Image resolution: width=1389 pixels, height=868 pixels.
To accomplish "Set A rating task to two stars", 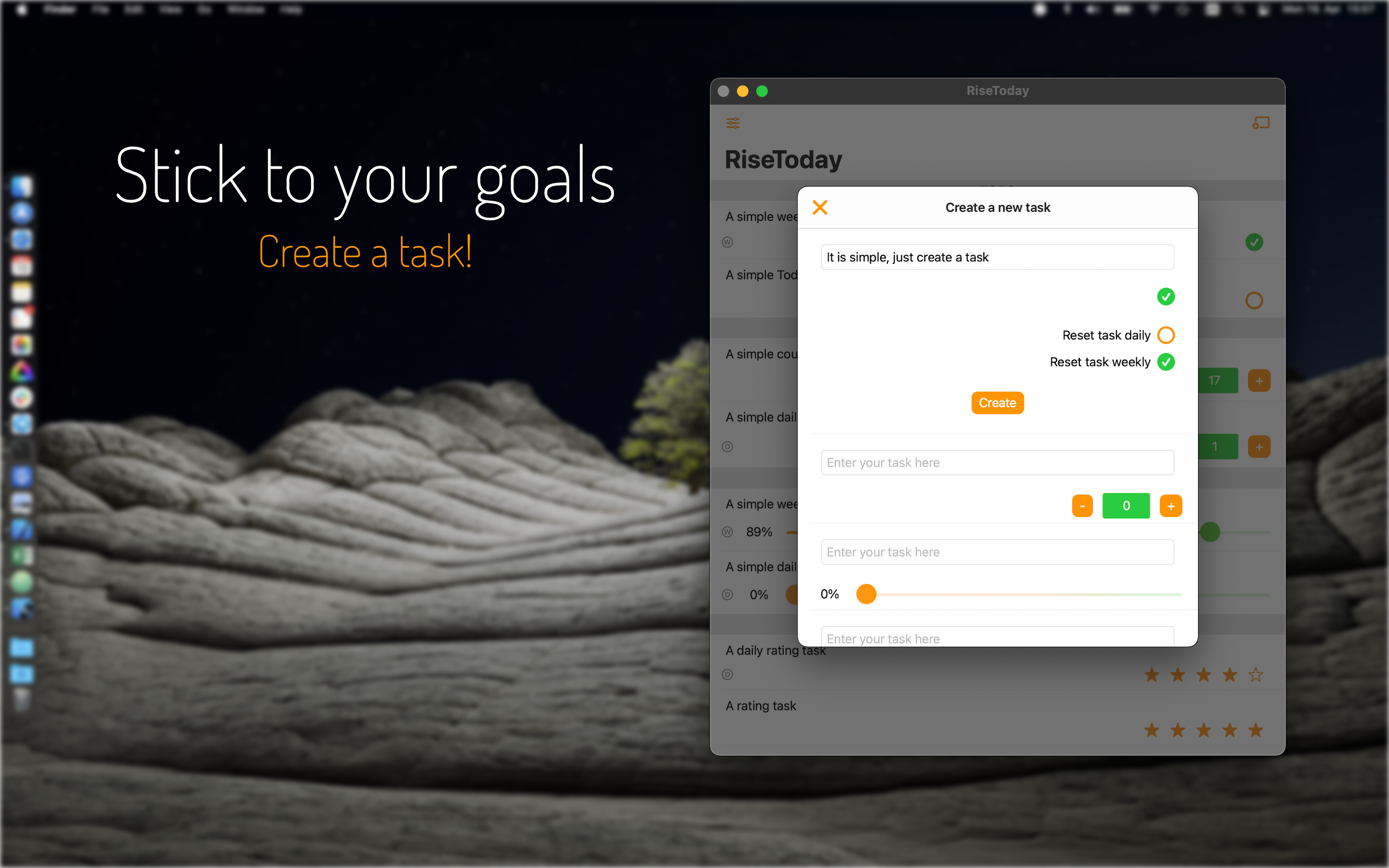I will (1178, 730).
